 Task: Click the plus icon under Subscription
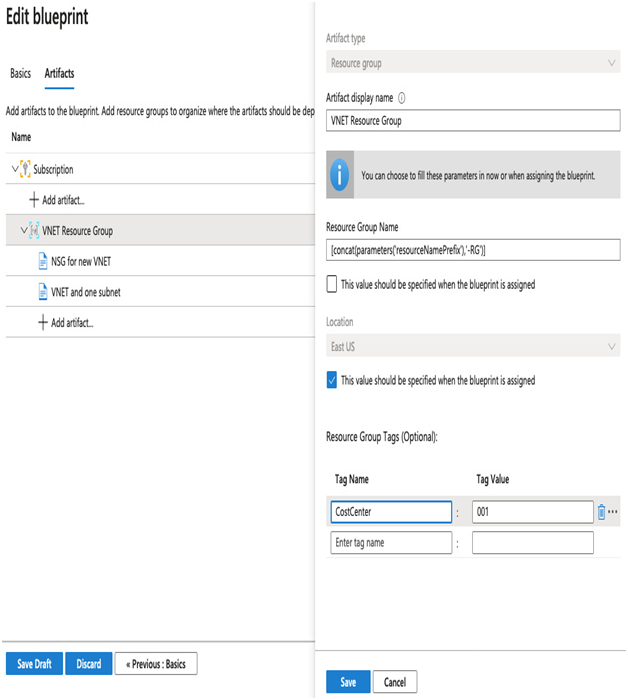click(34, 200)
